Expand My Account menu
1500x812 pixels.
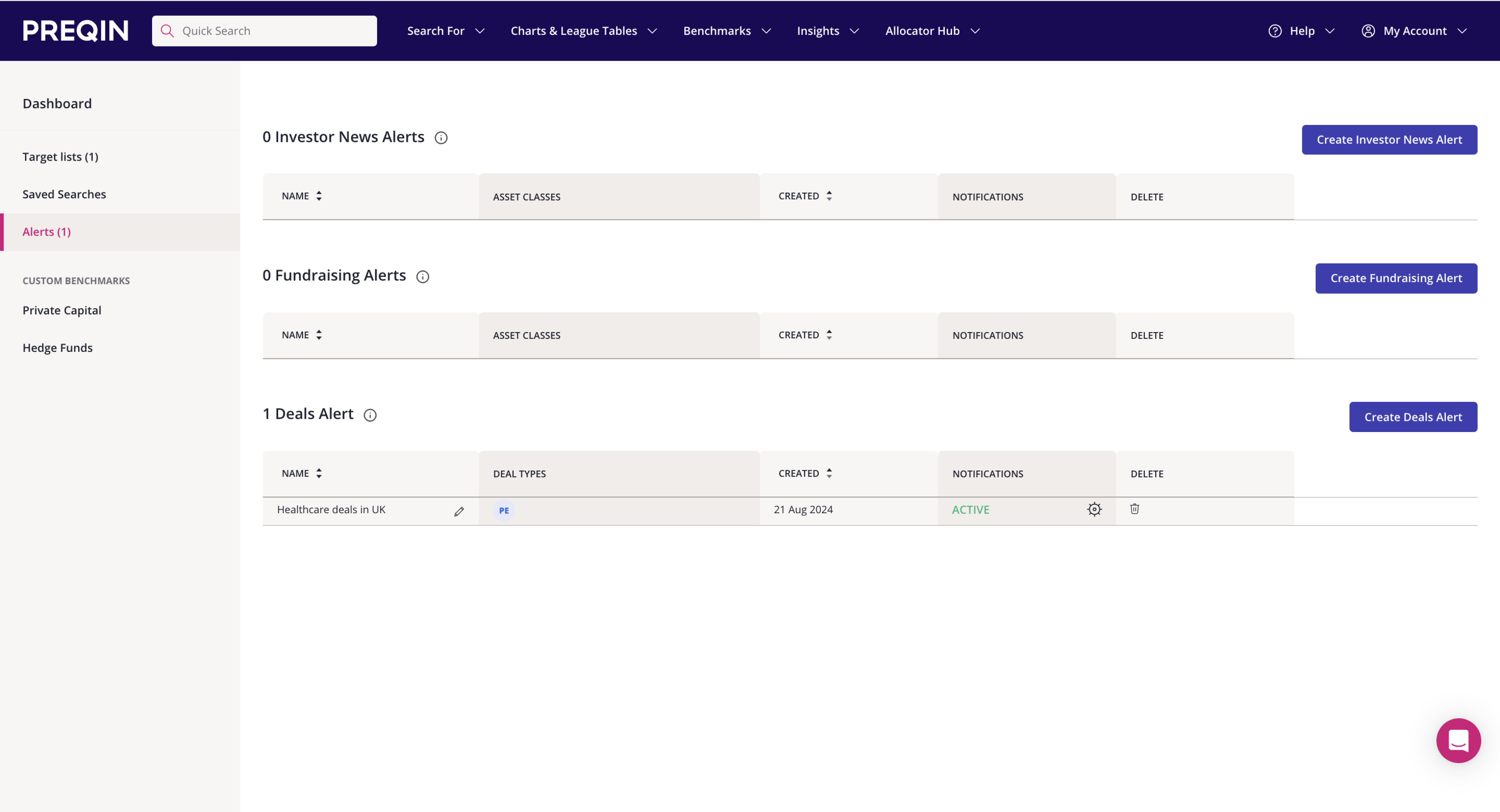coord(1414,31)
